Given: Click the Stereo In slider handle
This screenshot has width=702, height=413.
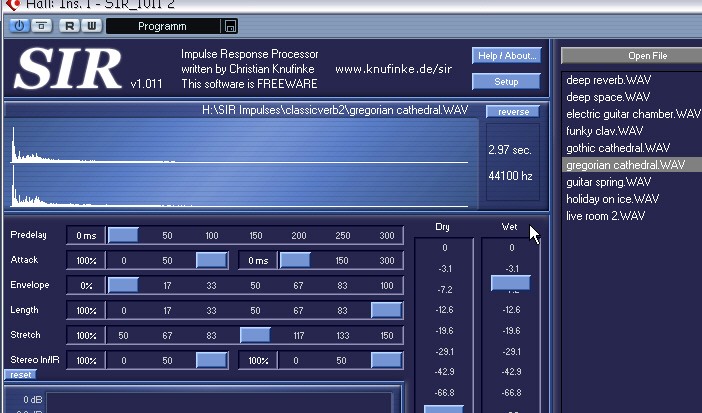Looking at the screenshot, I should [x=212, y=360].
